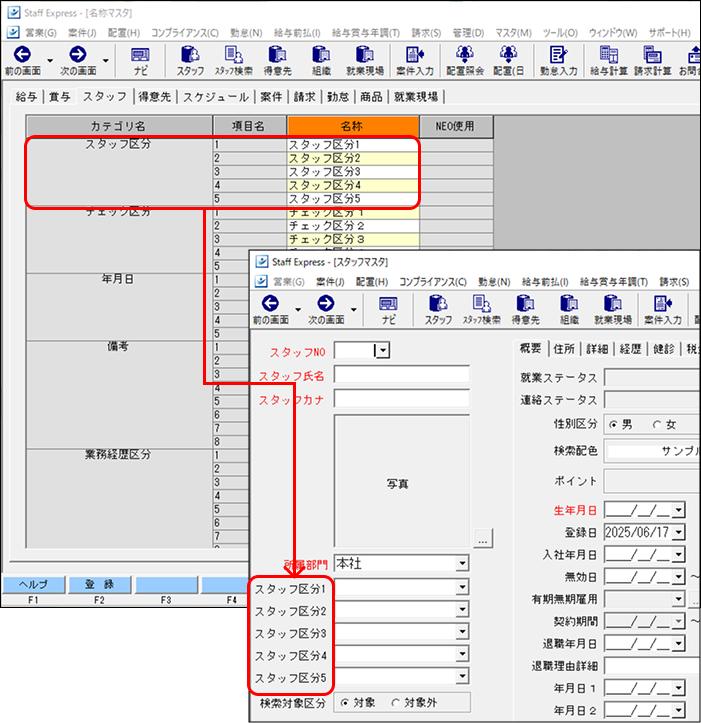Click the スタッフ氏名 input field
Viewport: 701px width, 723px height.
coord(401,375)
